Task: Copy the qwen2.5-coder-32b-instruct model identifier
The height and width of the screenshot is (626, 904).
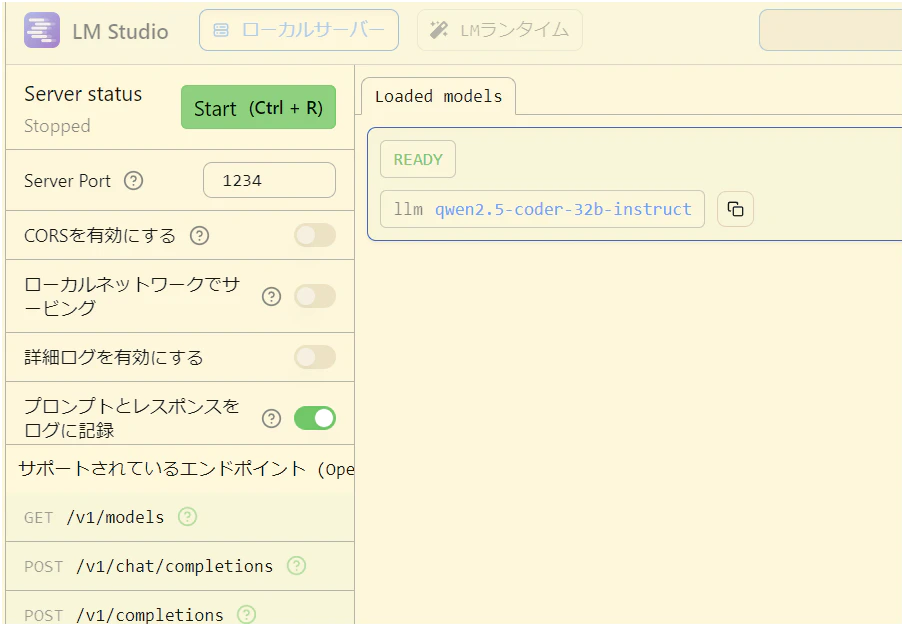Action: point(735,209)
